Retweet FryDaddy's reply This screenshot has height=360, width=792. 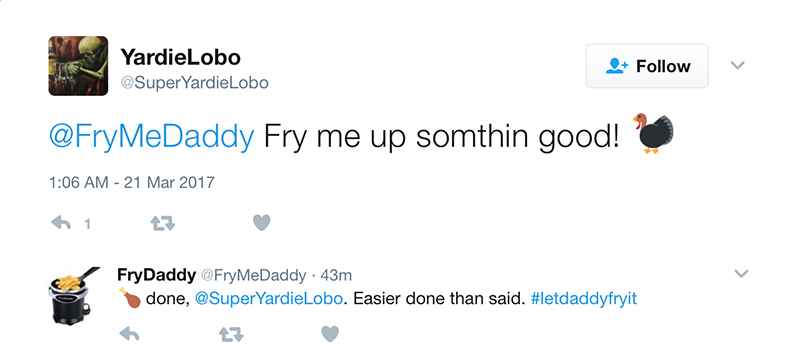(x=231, y=334)
